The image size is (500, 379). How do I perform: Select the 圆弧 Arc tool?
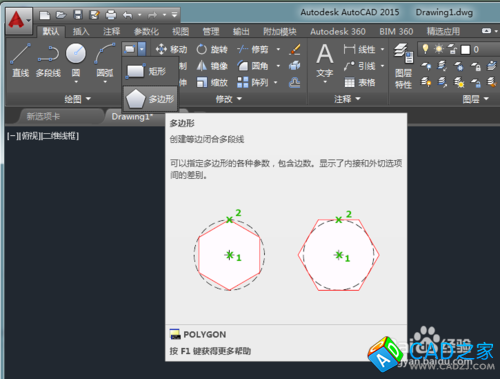point(104,60)
